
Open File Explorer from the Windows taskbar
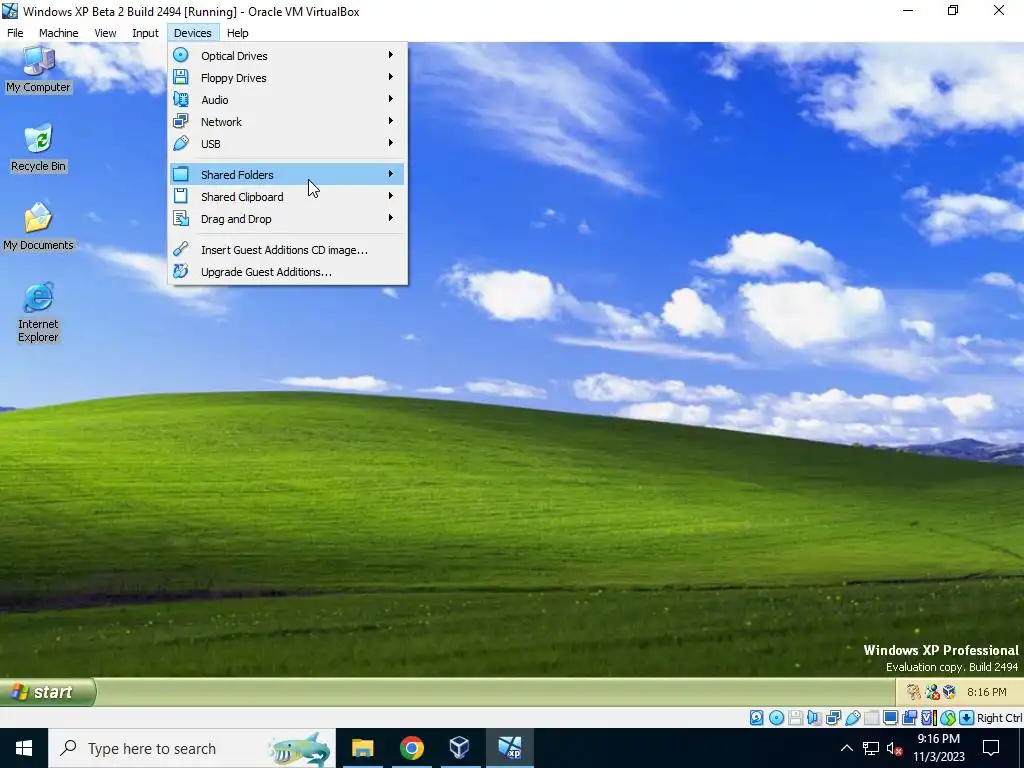pos(362,748)
